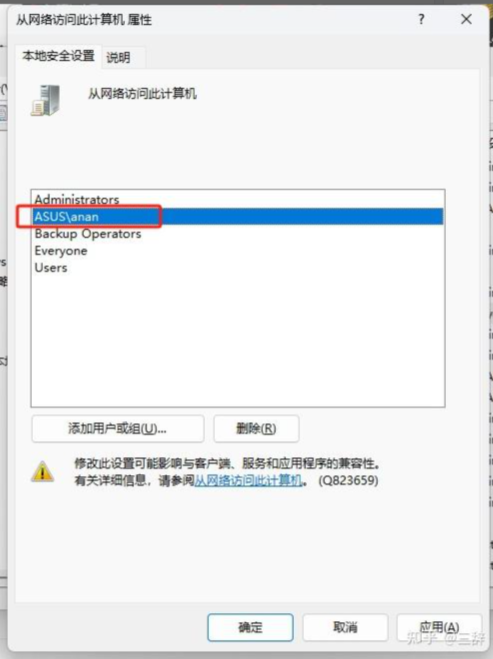Click the 确定 button
This screenshot has width=493, height=659.
250,627
